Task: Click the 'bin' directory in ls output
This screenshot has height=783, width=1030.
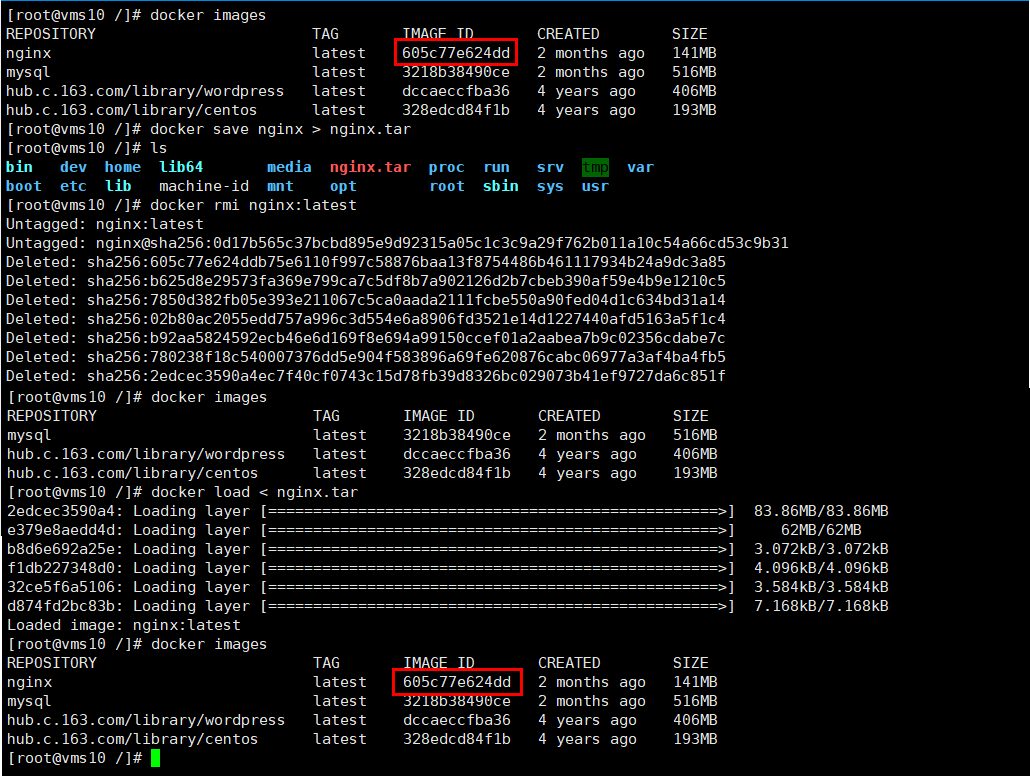Action: (x=19, y=168)
